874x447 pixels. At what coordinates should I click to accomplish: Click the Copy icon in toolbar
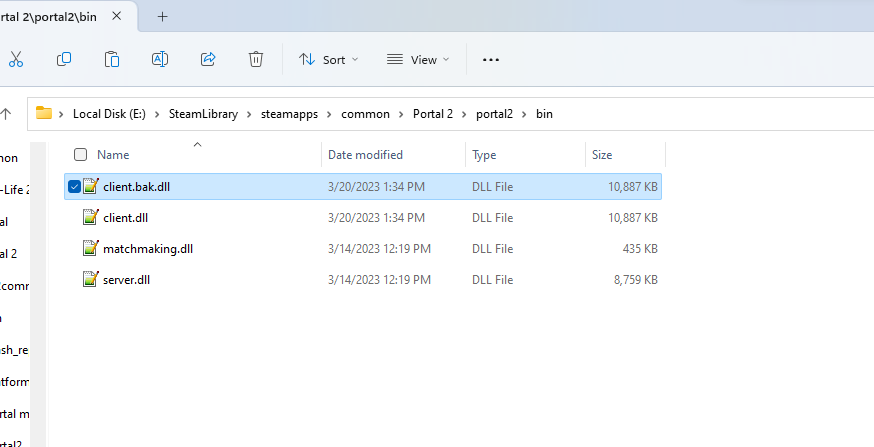pyautogui.click(x=64, y=59)
